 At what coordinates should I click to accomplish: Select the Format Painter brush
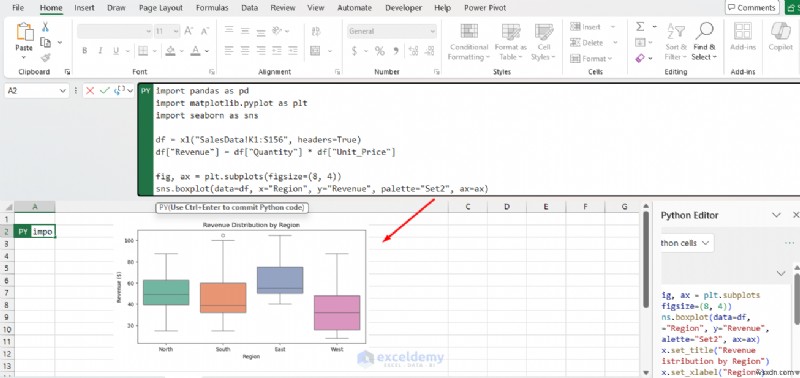tap(46, 58)
